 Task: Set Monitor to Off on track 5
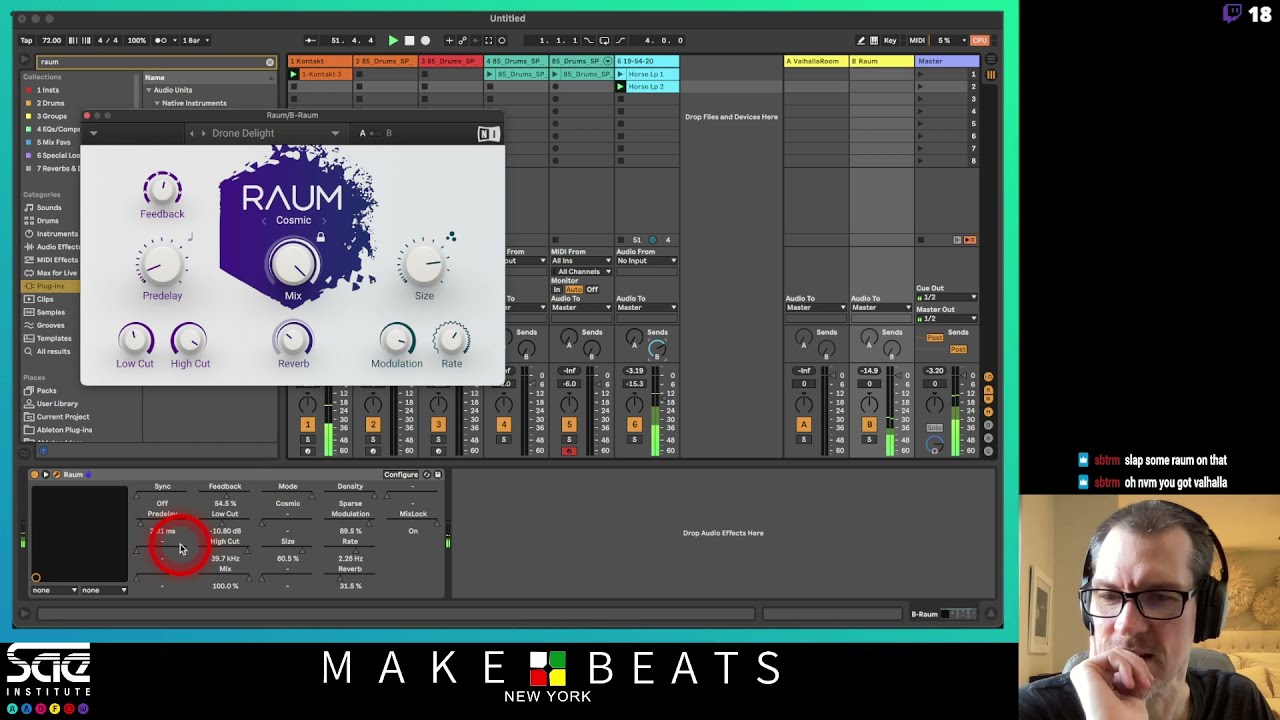pos(592,290)
